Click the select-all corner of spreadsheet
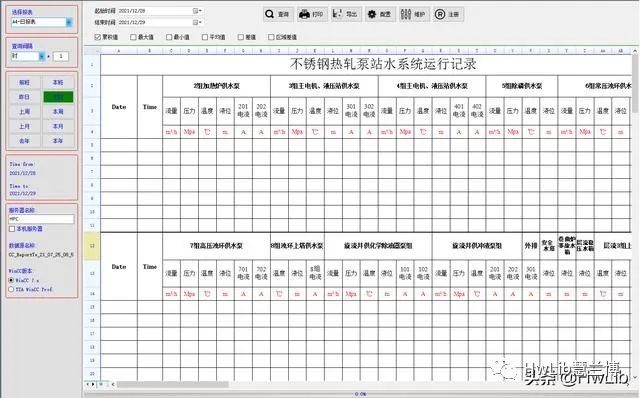Viewport: 640px width, 398px height. point(92,51)
